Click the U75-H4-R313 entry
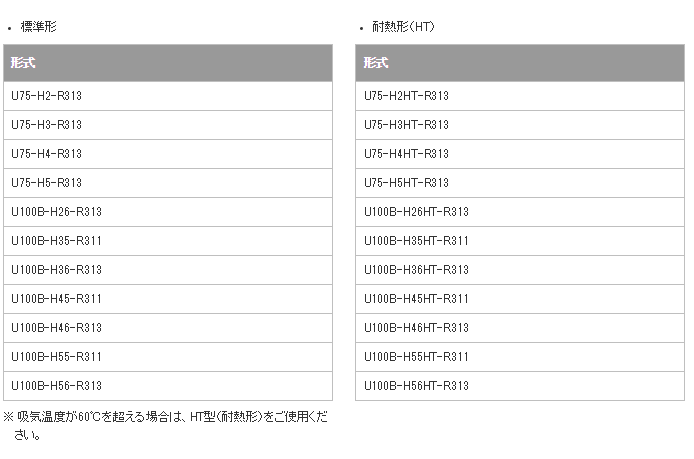 46,154
